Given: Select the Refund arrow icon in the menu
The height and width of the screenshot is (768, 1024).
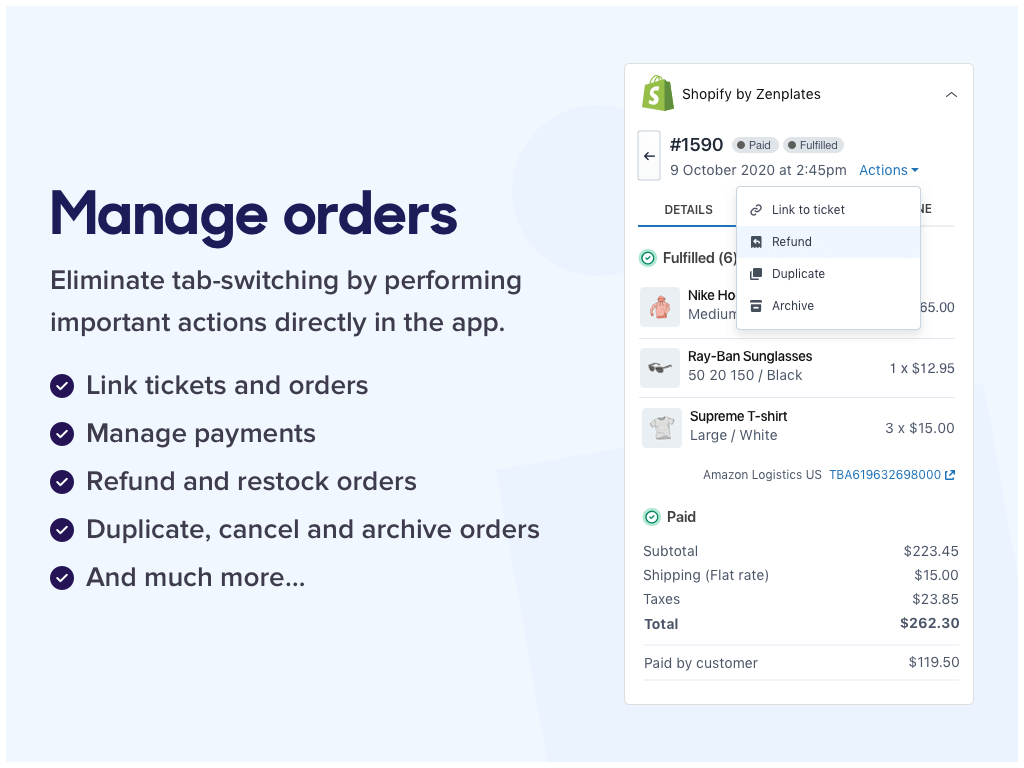Looking at the screenshot, I should [x=755, y=241].
